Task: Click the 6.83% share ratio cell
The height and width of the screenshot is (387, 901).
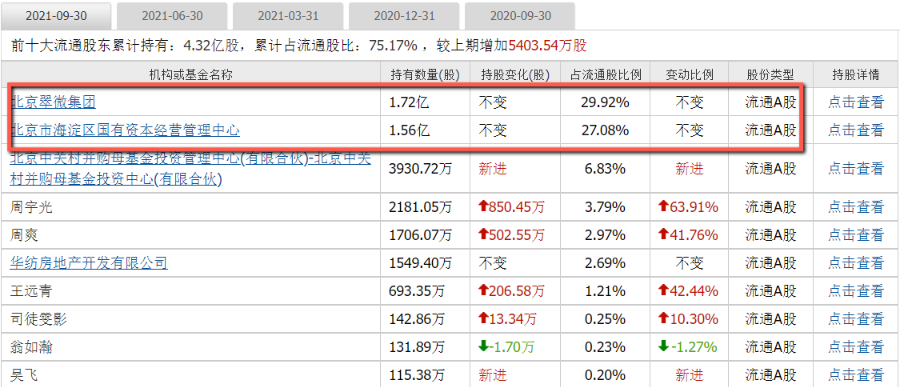Action: point(605,168)
